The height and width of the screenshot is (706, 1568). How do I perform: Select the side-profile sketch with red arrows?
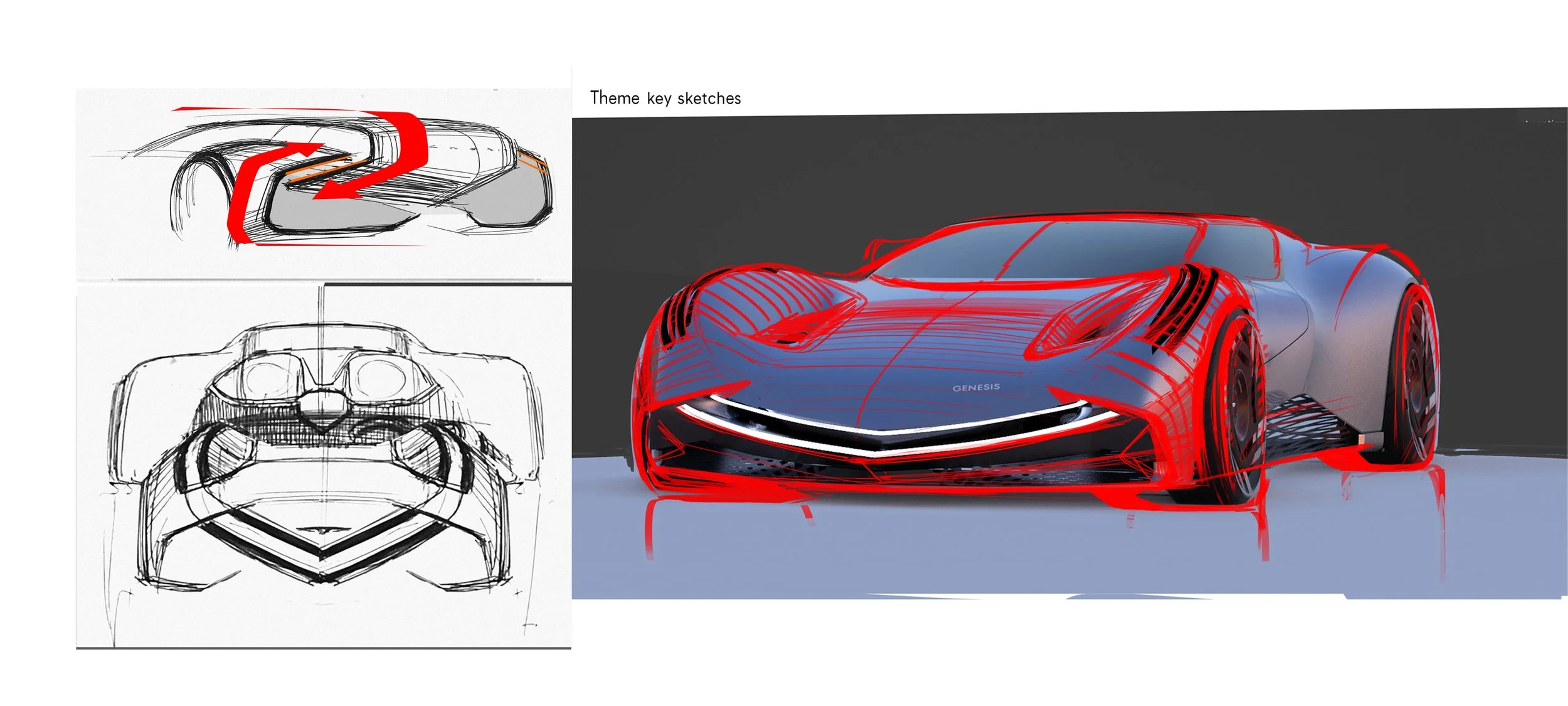[323, 182]
